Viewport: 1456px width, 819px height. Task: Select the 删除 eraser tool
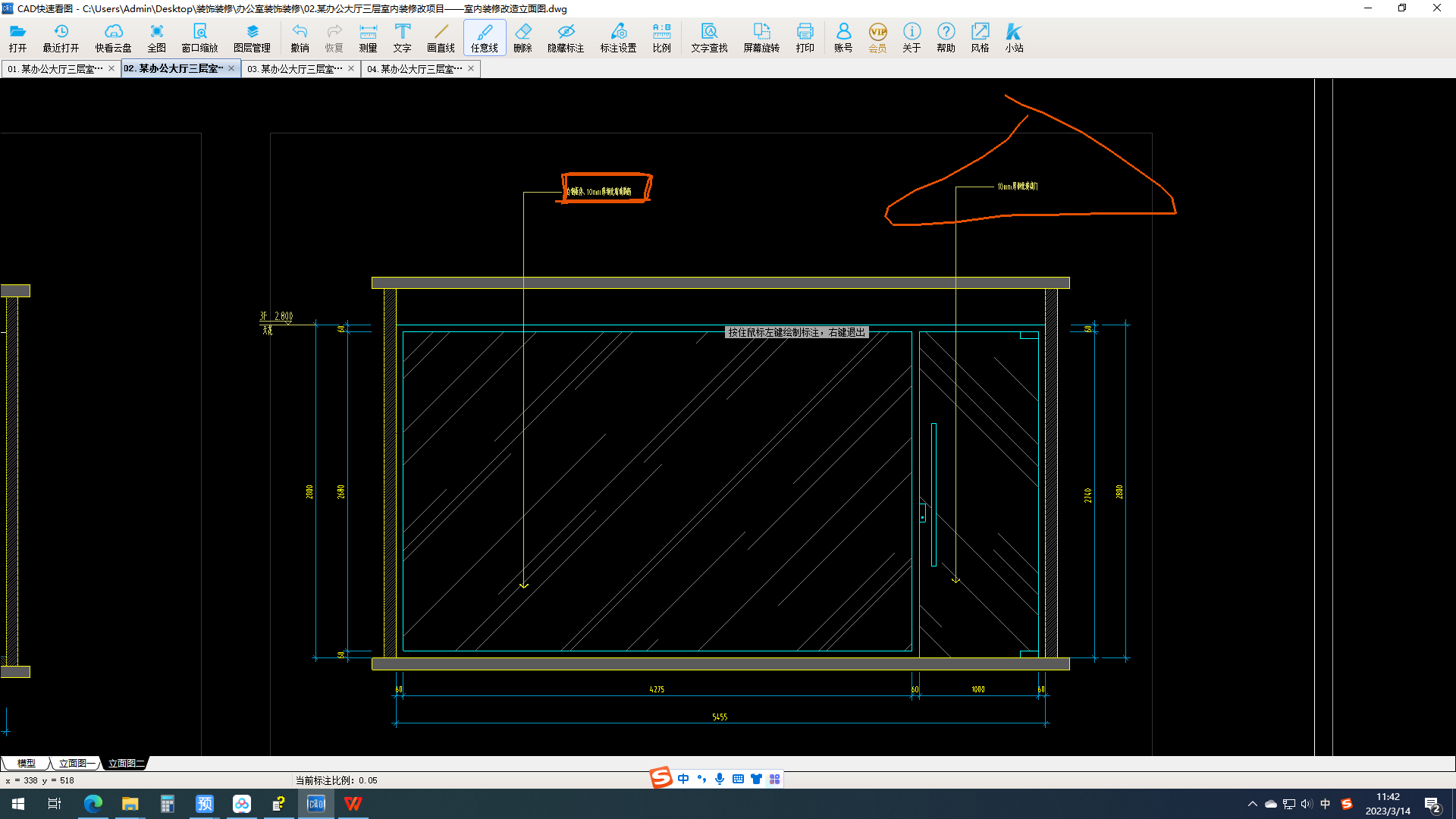click(x=522, y=38)
